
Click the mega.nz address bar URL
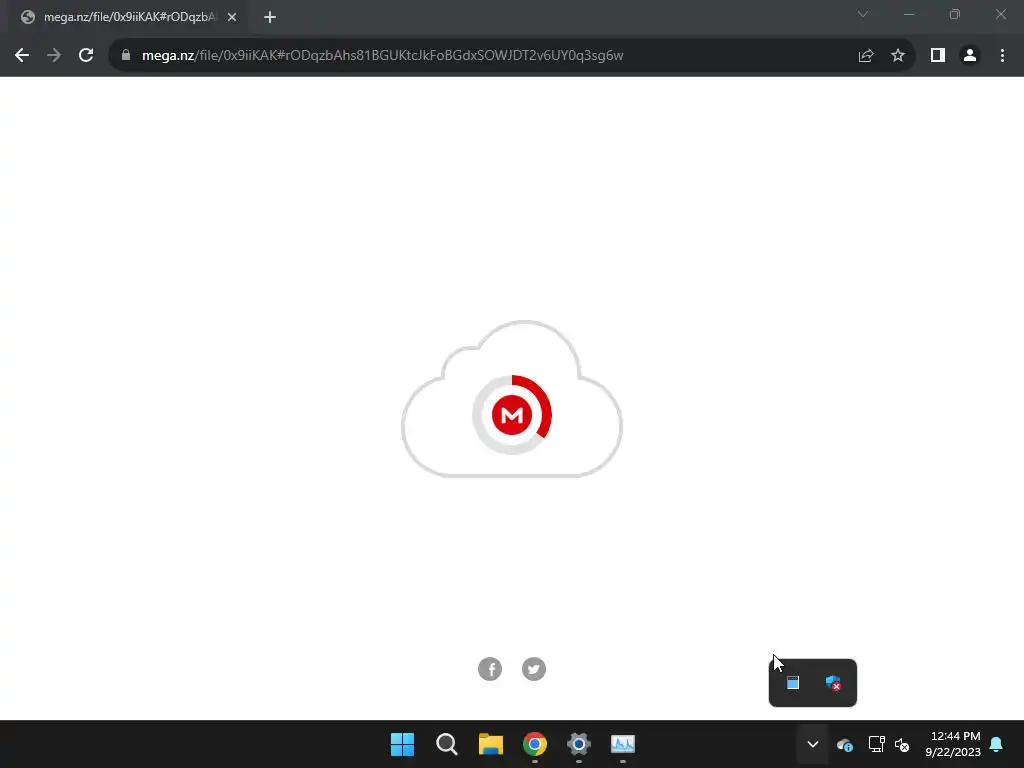click(x=383, y=56)
